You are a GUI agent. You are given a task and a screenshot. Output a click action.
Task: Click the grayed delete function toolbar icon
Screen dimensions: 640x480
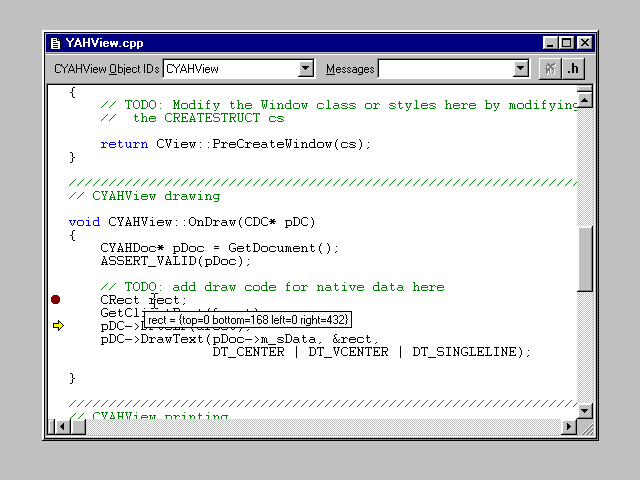[549, 69]
